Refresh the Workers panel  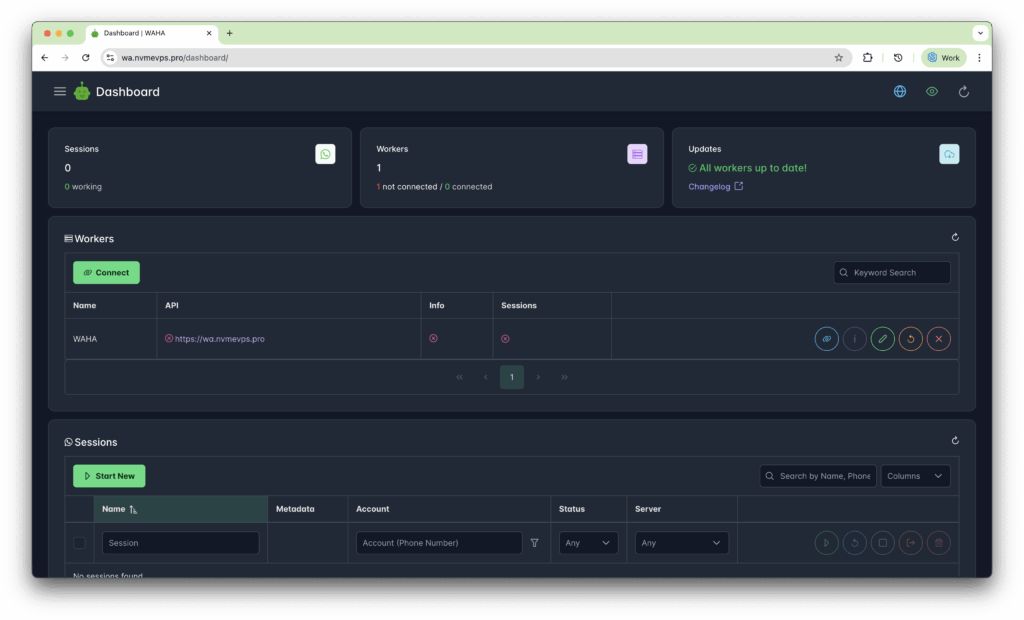tap(955, 238)
